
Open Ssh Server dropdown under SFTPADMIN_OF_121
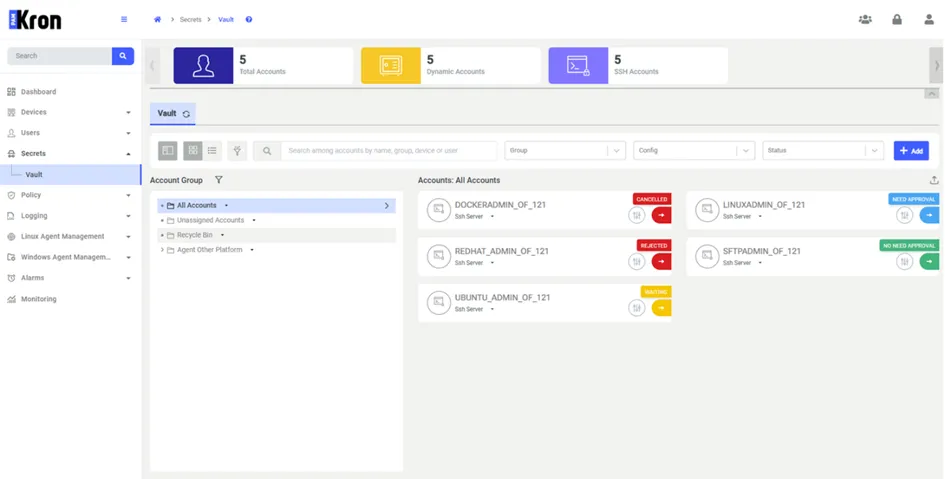[759, 263]
